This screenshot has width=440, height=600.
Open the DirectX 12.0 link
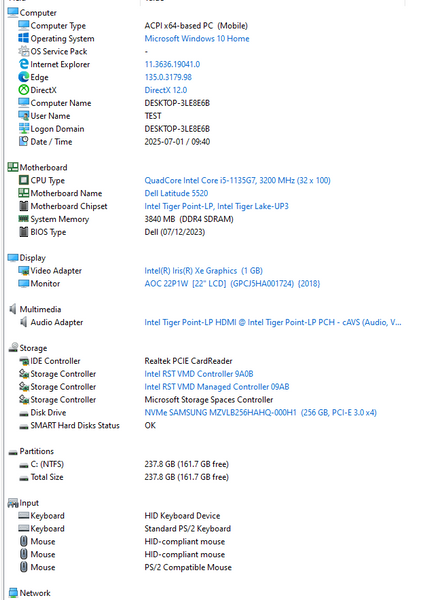point(166,90)
